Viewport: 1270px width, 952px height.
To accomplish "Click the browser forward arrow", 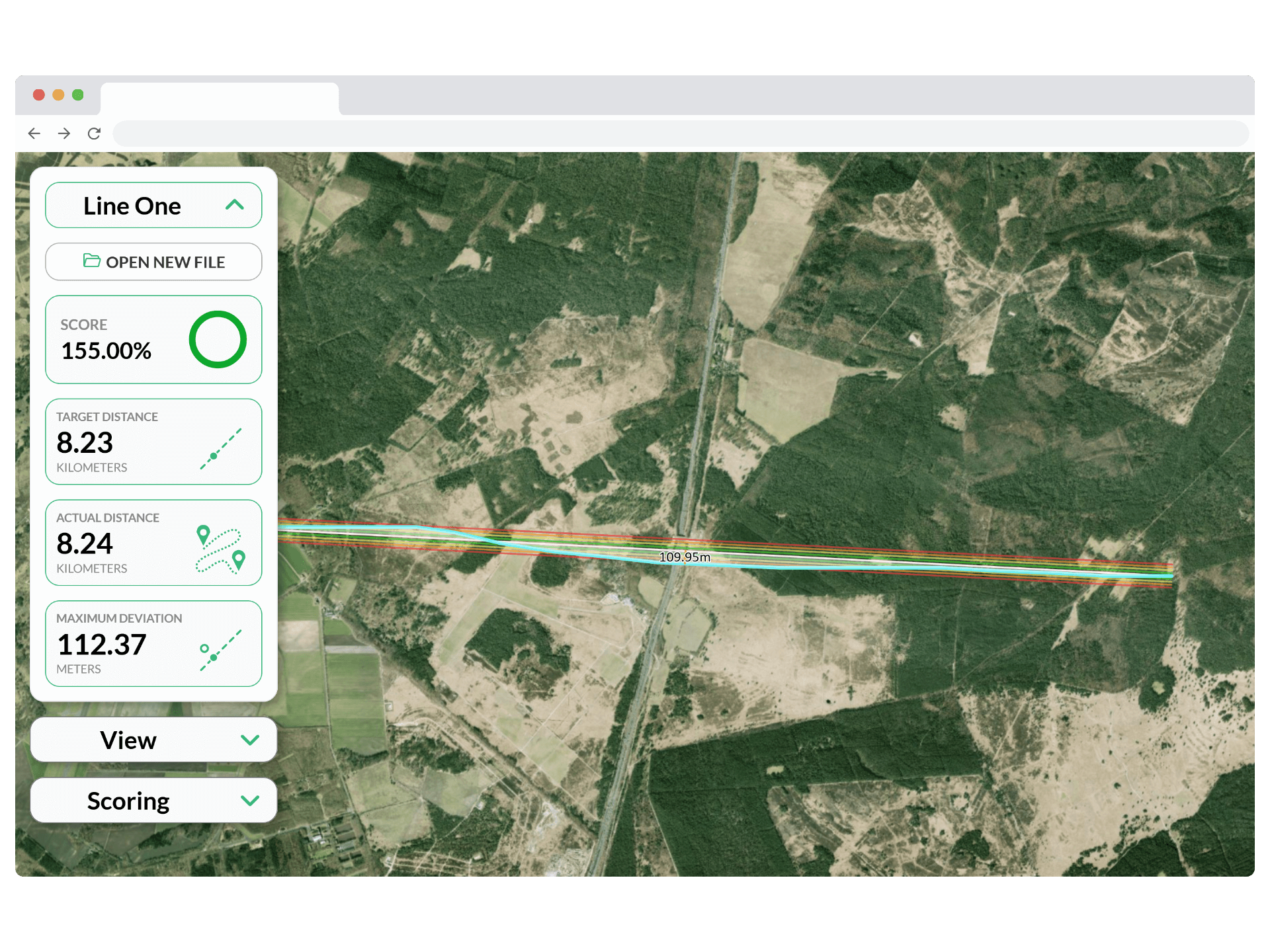I will click(64, 134).
